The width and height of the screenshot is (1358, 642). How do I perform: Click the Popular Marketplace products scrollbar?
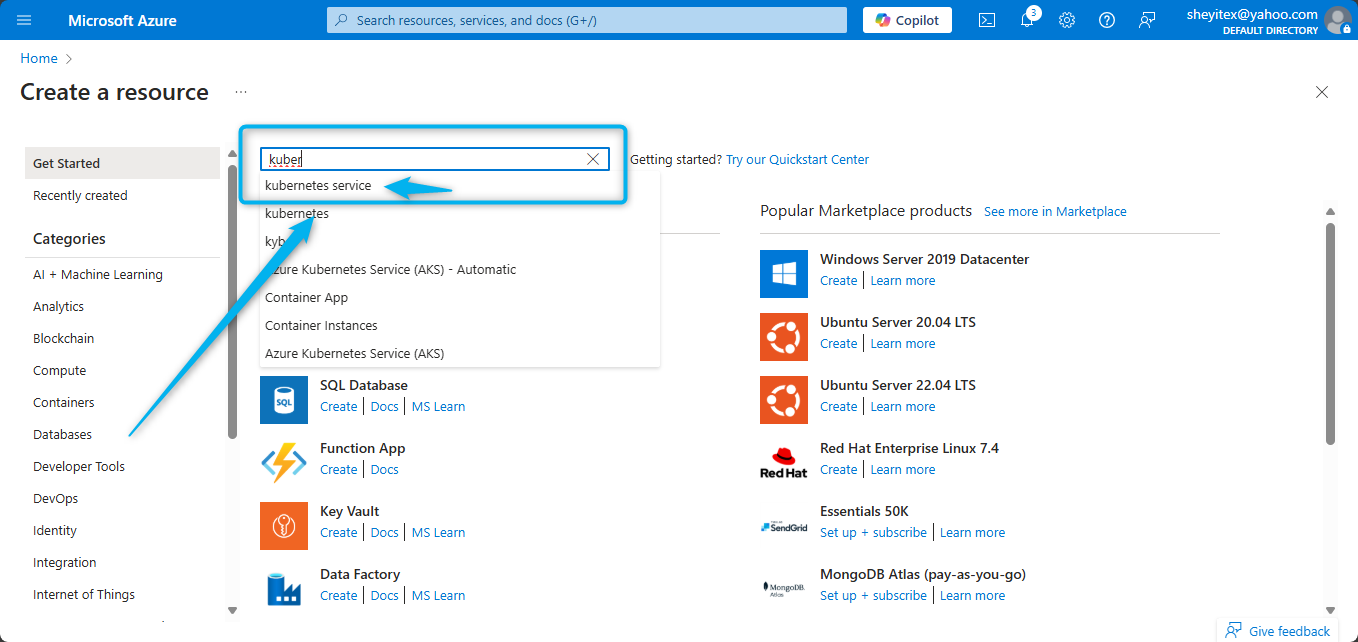[1330, 333]
